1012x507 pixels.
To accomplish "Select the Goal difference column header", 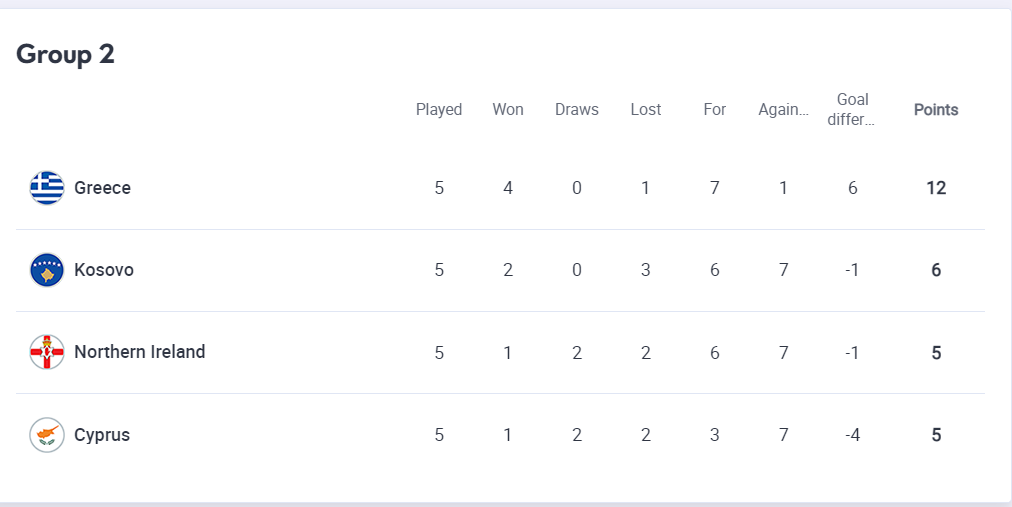I will point(852,110).
